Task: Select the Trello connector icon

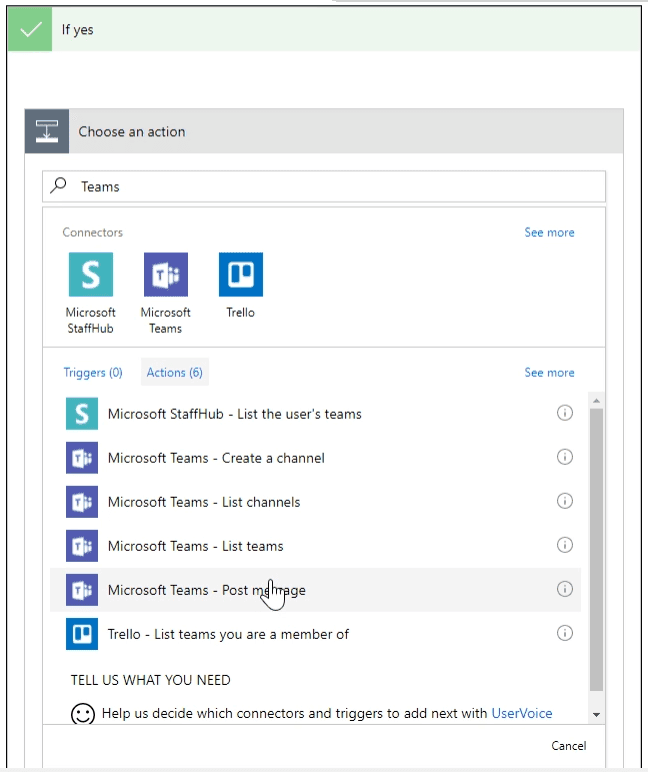Action: click(240, 274)
